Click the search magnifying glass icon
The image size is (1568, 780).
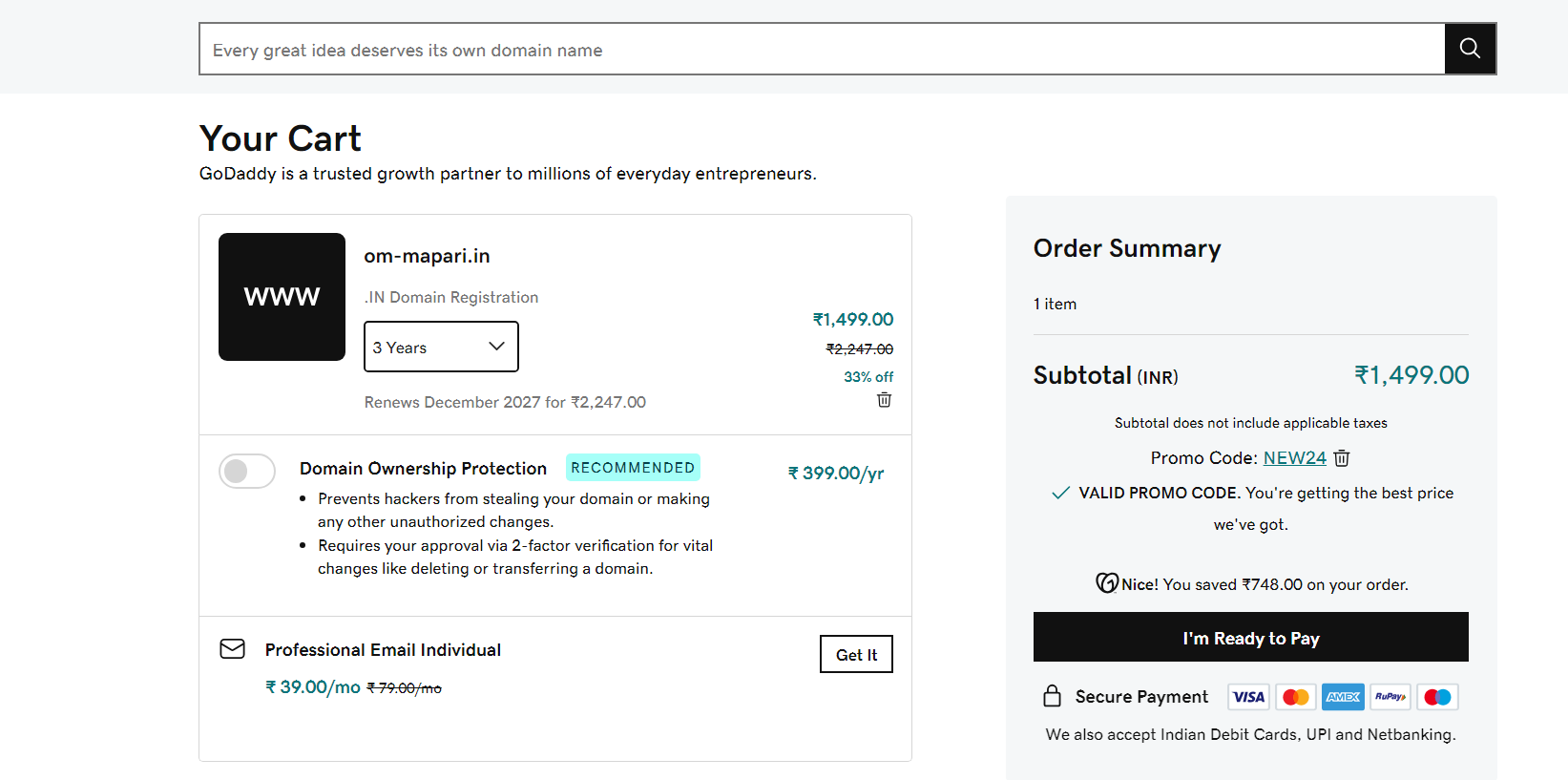[1469, 48]
